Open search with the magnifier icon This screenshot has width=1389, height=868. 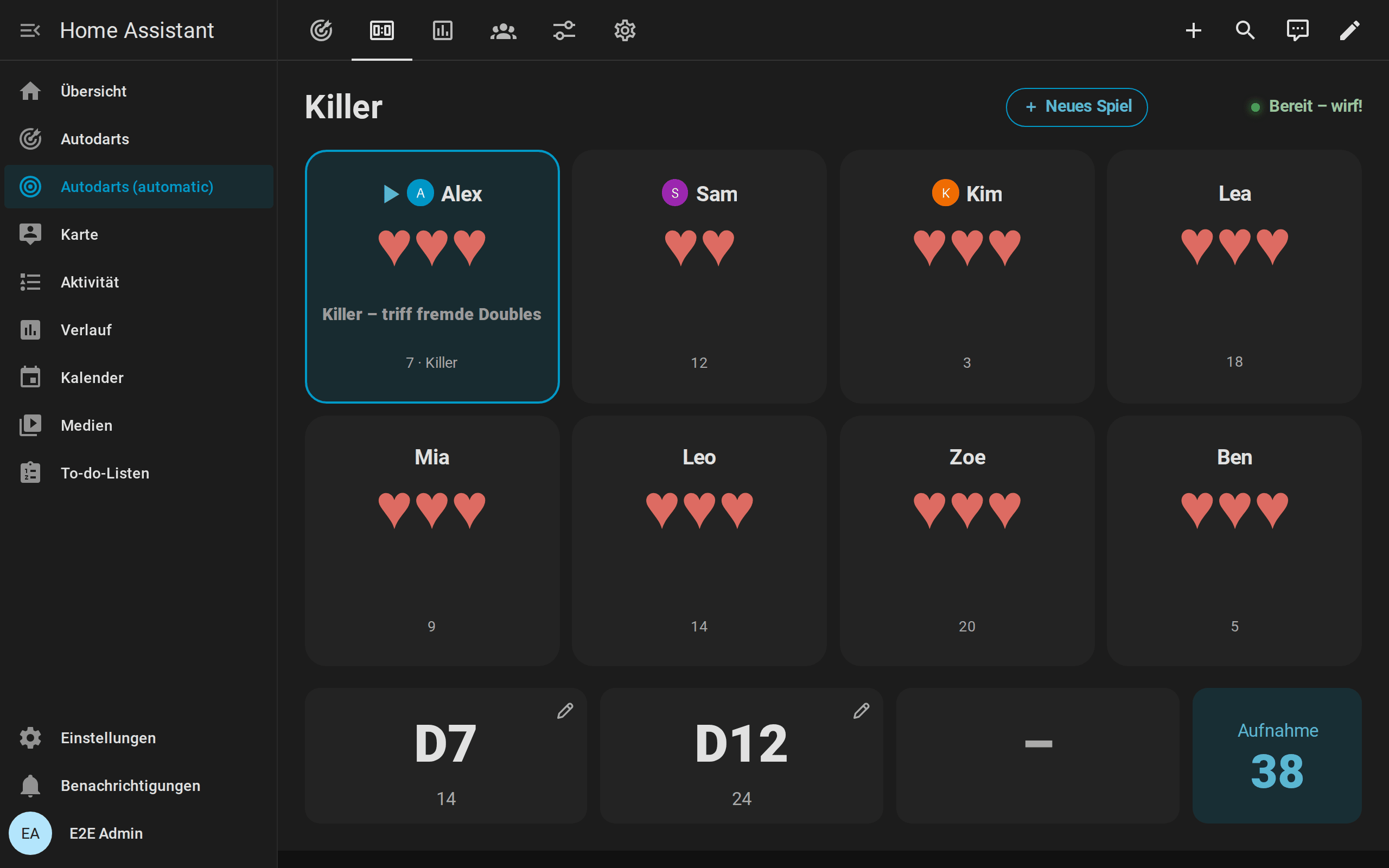click(x=1245, y=30)
